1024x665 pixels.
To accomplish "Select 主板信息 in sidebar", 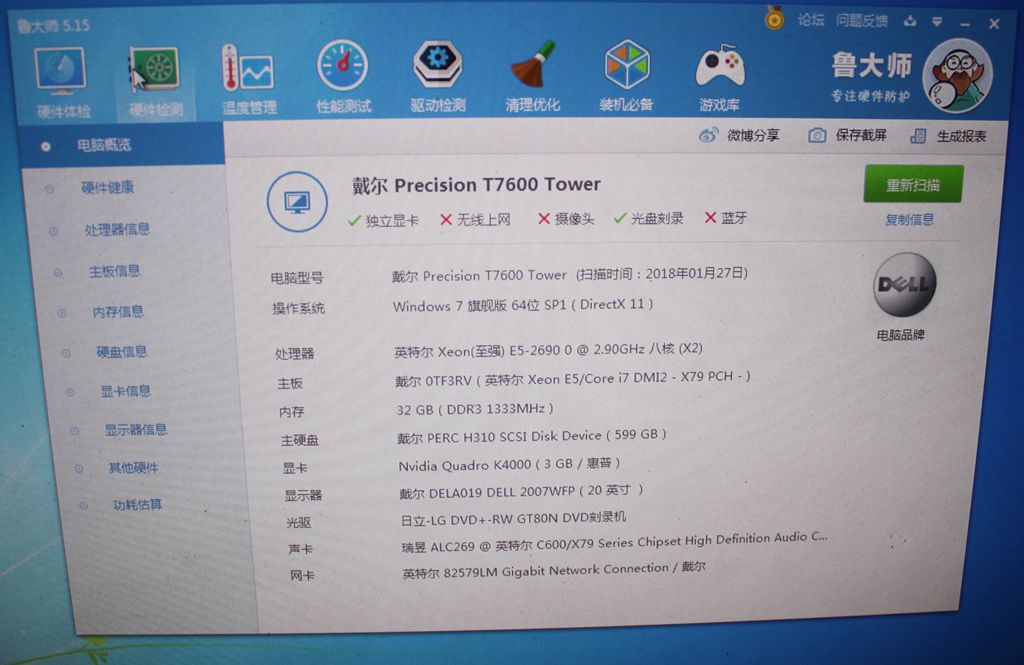I will 114,271.
